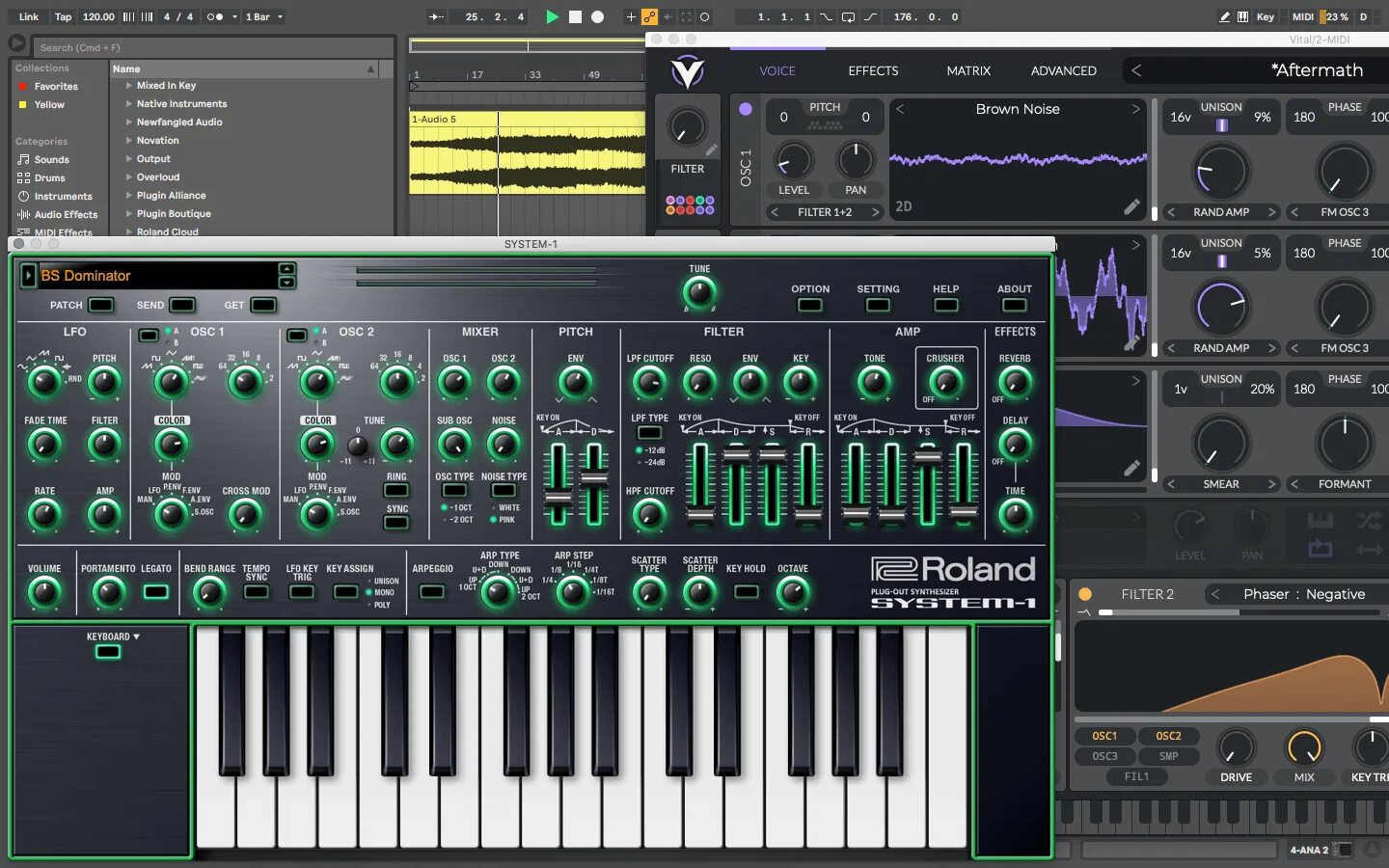Open Vital's filter routing color dots
The image size is (1389, 868).
tap(690, 204)
